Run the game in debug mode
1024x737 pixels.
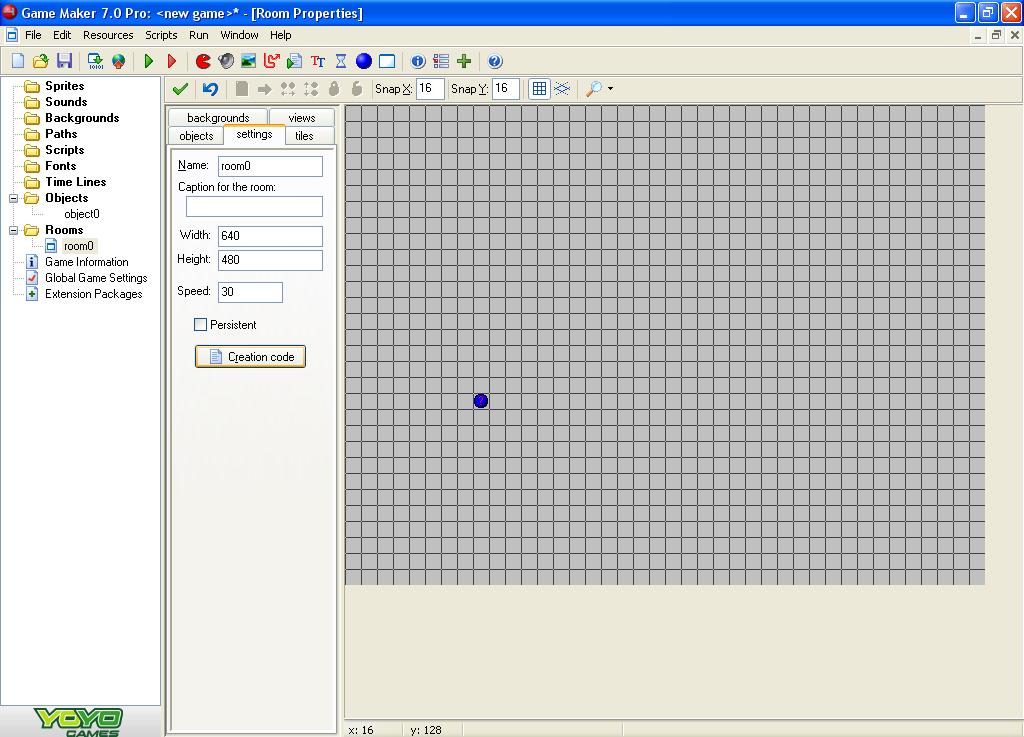coord(171,62)
